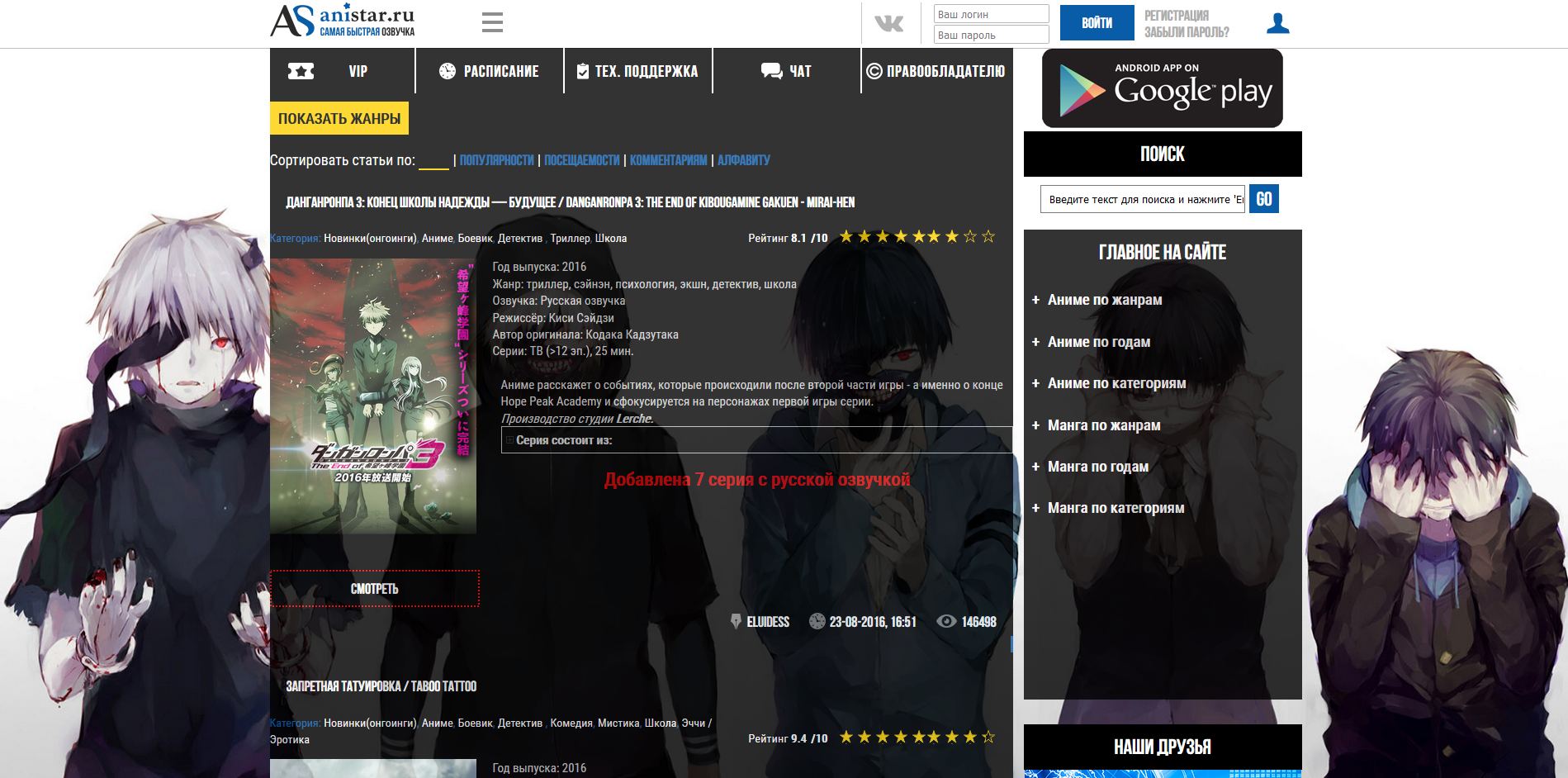Click the author pen icon beside ELUIDESS
The width and height of the screenshot is (1568, 778).
[736, 621]
